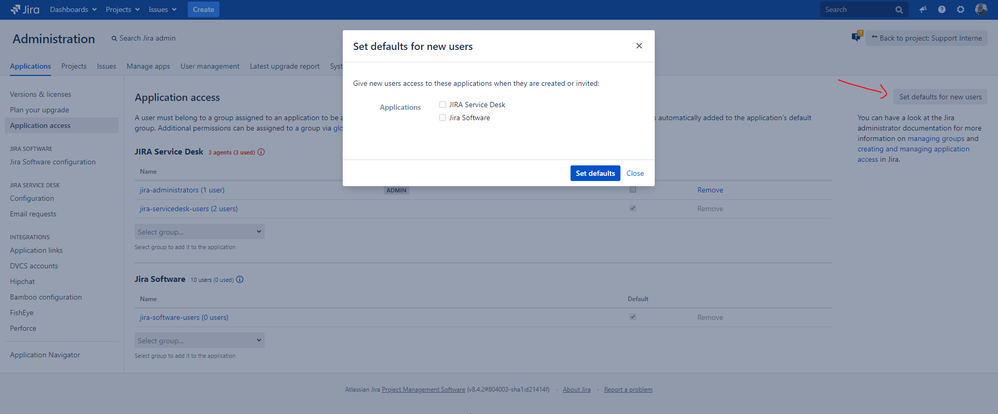
Task: Open DVCS accounts in sidebar
Action: click(x=34, y=266)
